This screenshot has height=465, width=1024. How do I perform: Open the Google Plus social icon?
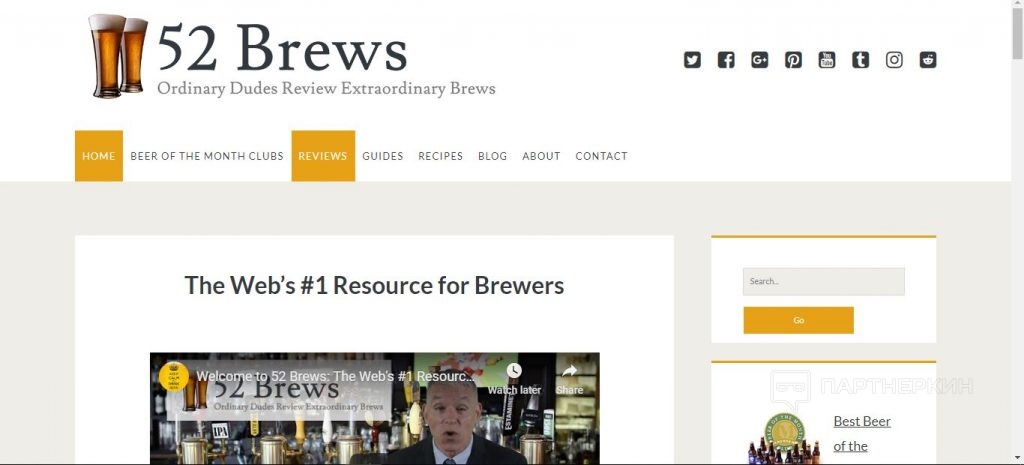tap(760, 60)
